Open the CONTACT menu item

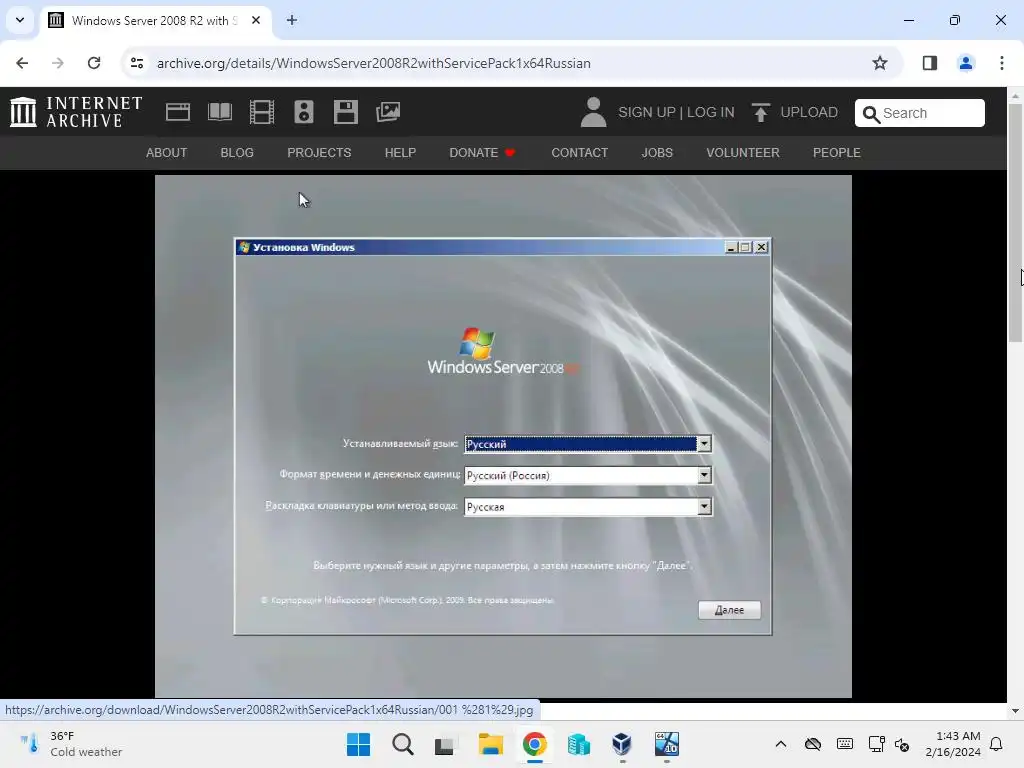click(x=579, y=153)
